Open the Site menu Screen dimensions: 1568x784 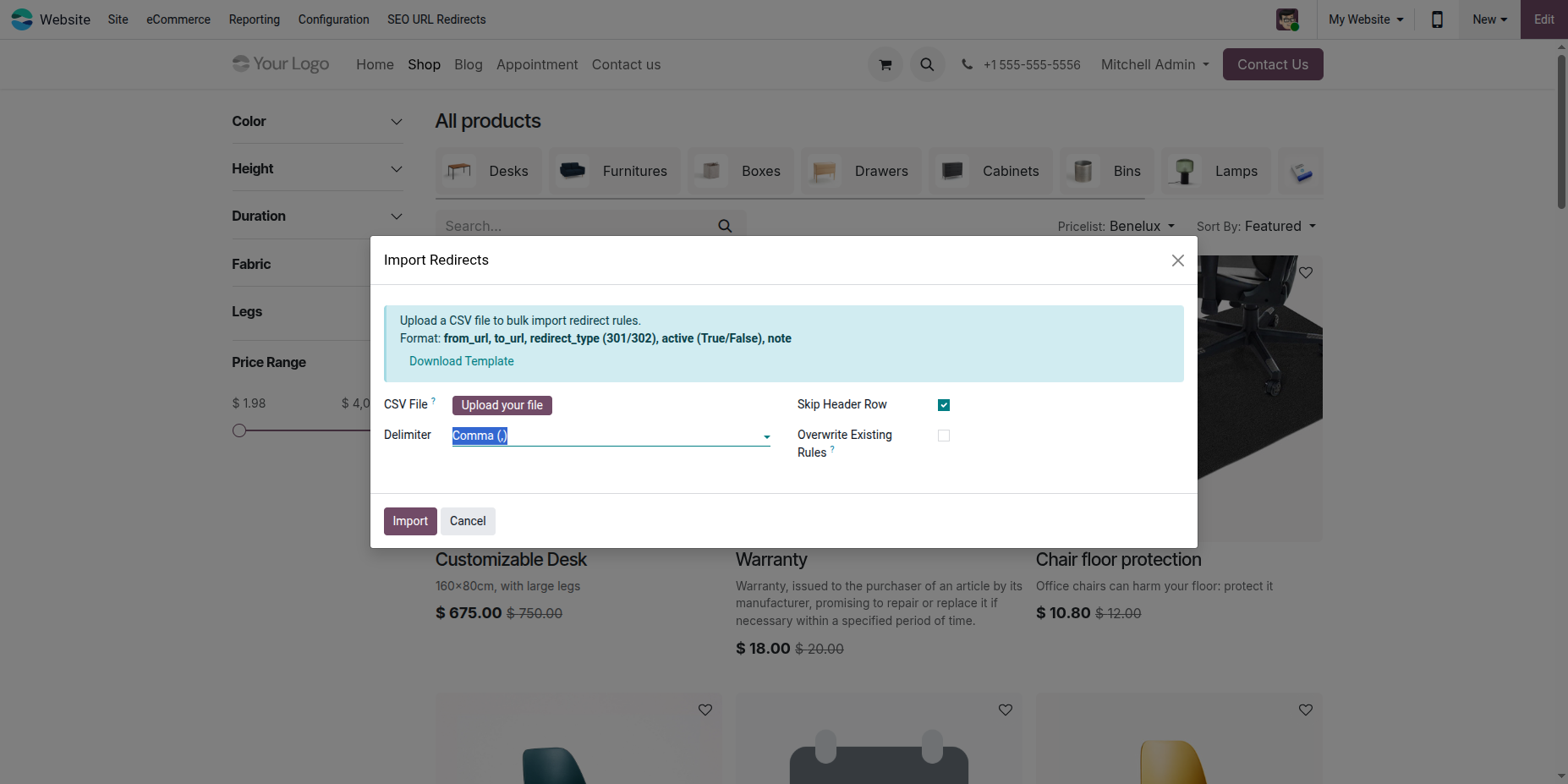tap(118, 19)
